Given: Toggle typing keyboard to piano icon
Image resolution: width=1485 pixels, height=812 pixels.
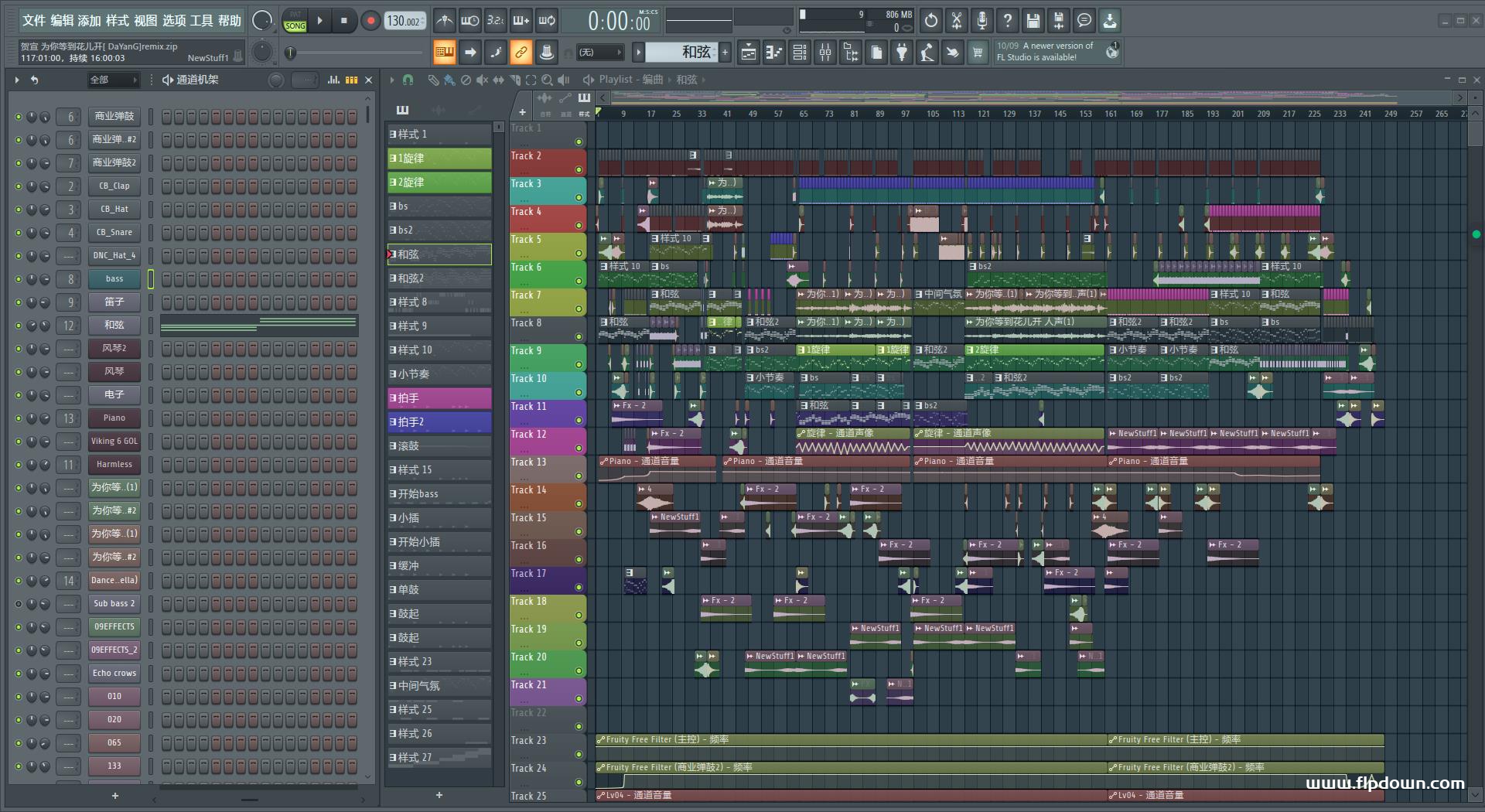Looking at the screenshot, I should (x=444, y=53).
